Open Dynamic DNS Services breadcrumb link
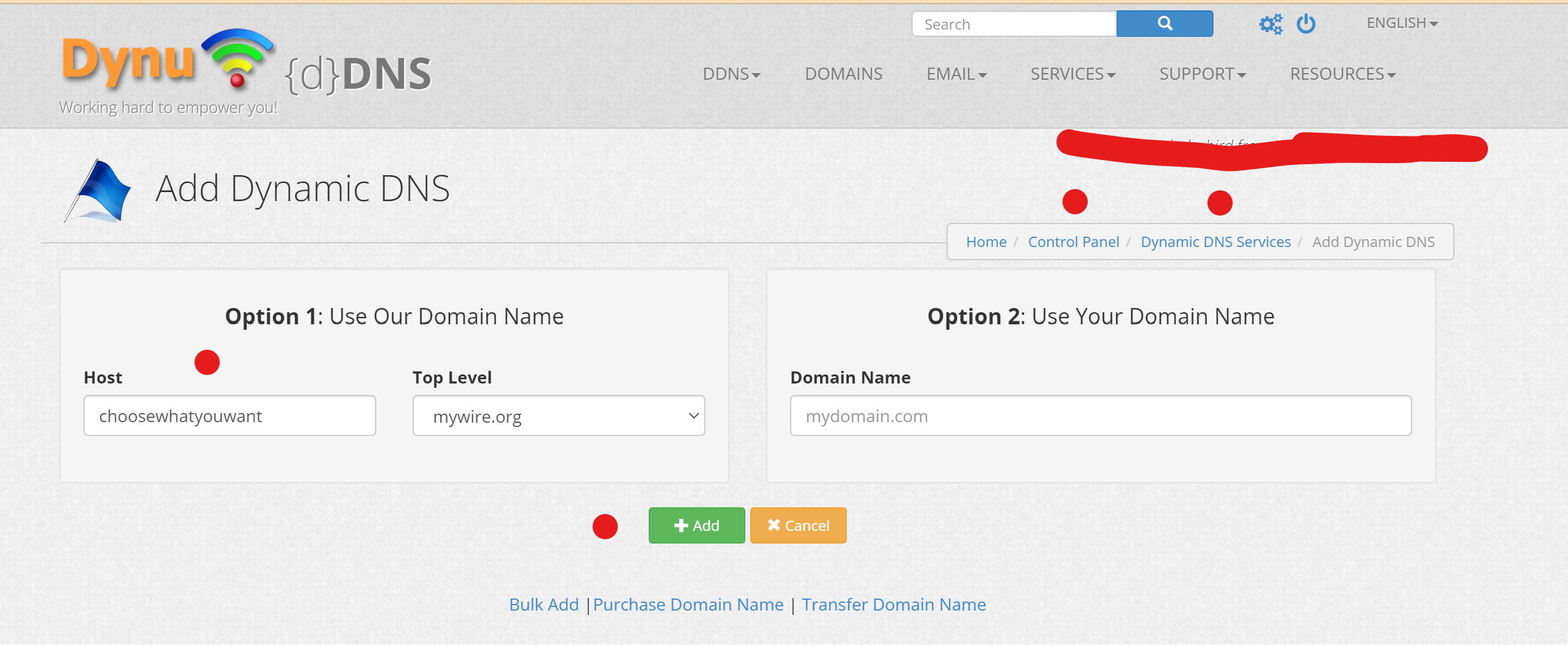The width and height of the screenshot is (1568, 645). click(x=1216, y=242)
